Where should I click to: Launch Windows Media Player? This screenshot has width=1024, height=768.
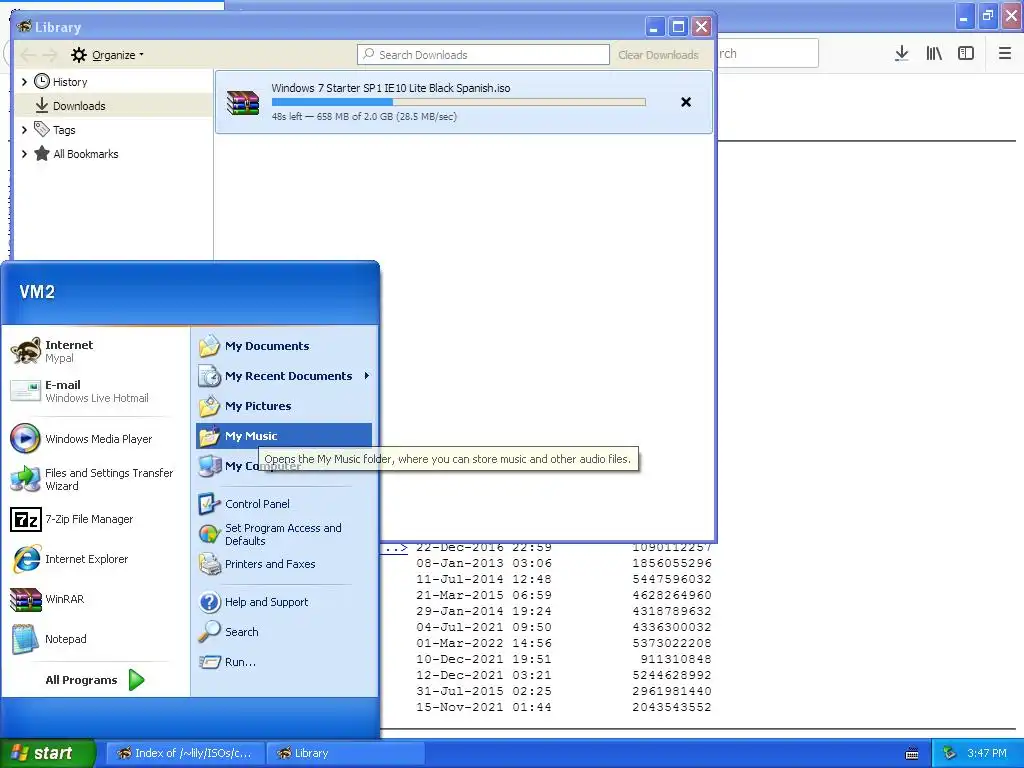point(82,439)
